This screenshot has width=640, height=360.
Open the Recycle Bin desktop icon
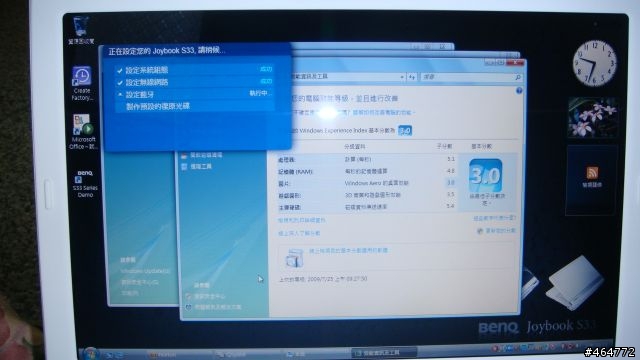point(81,31)
